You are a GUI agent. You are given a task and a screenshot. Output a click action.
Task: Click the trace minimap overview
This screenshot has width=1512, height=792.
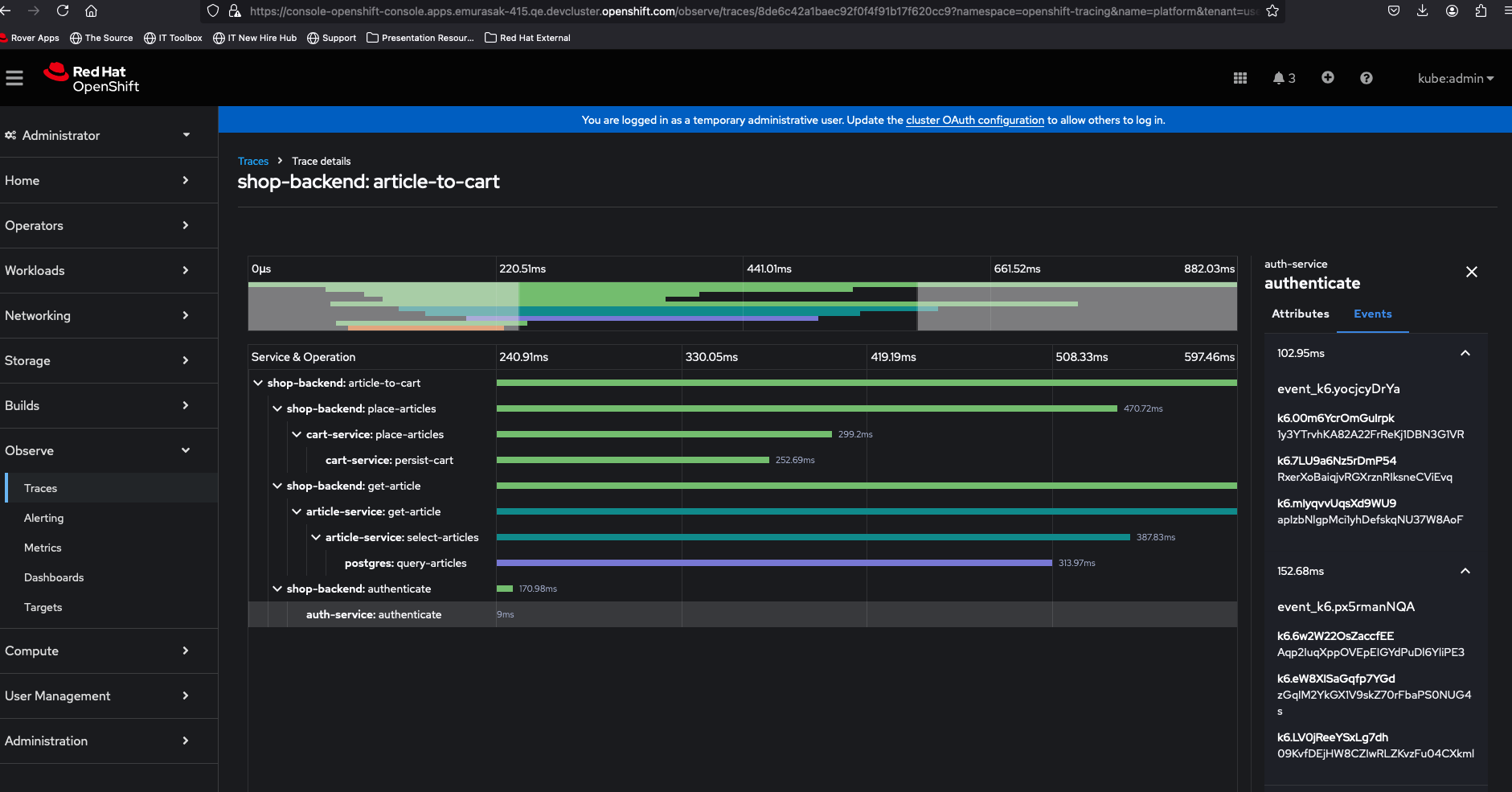pyautogui.click(x=743, y=306)
